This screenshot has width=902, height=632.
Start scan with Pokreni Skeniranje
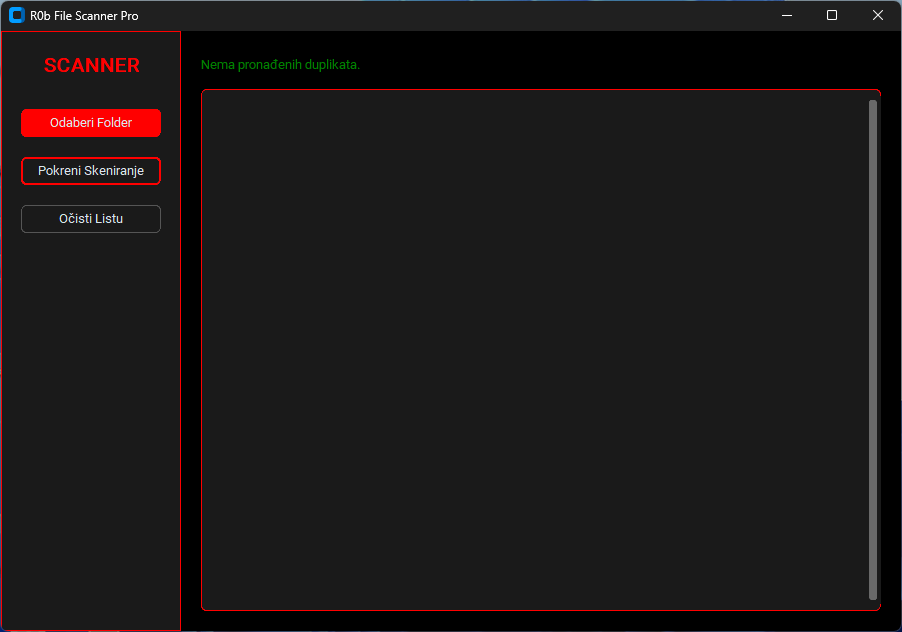click(91, 171)
